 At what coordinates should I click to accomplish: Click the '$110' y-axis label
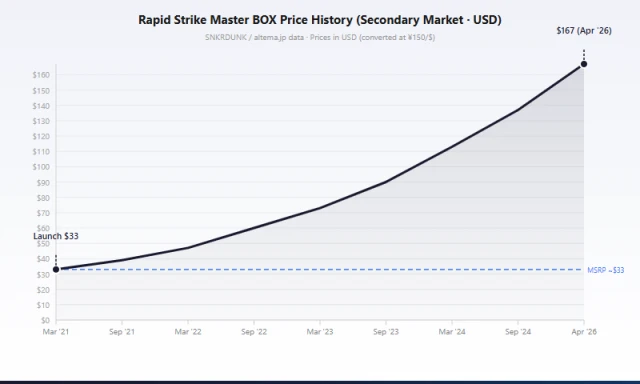click(41, 152)
